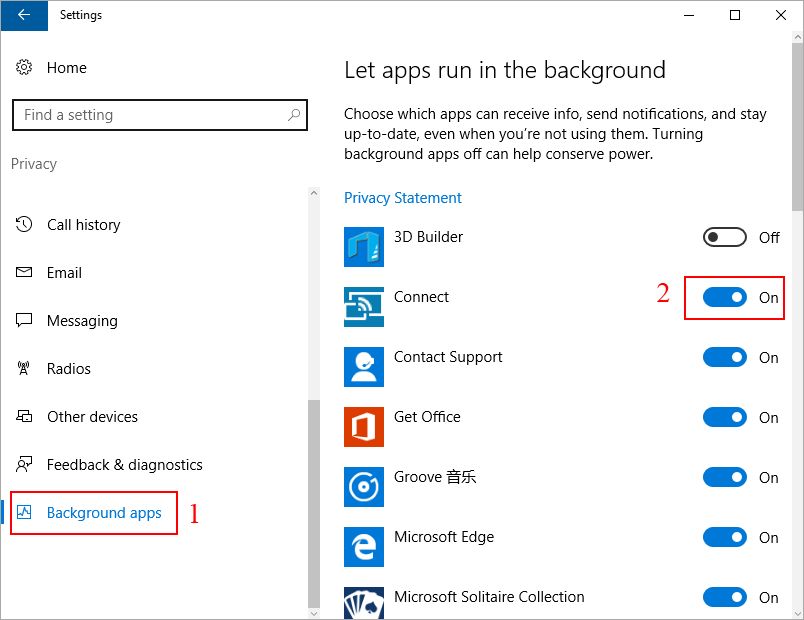Click sidebar scrollbar up arrow
Viewport: 804px width, 620px height.
(x=314, y=193)
